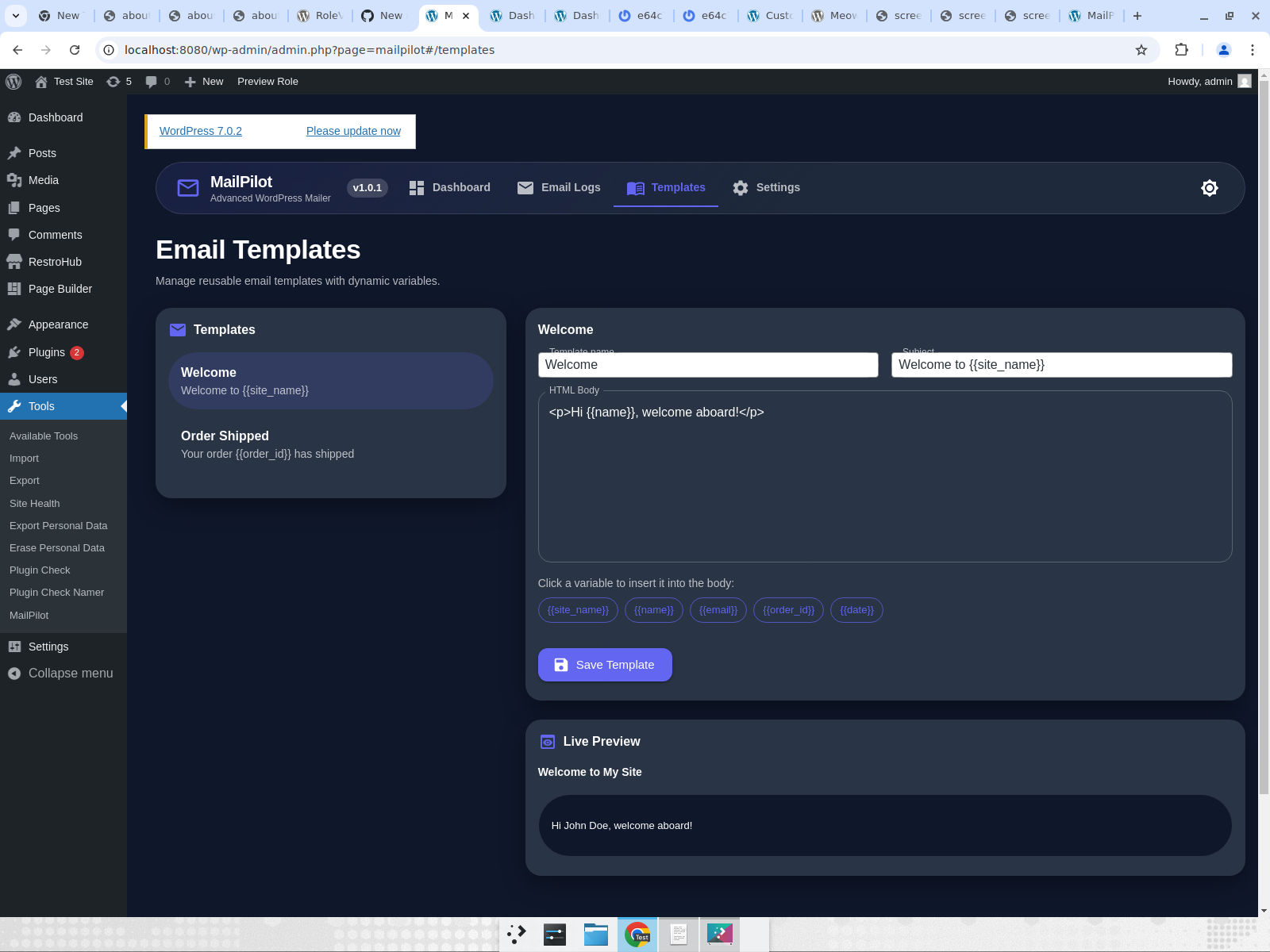The height and width of the screenshot is (952, 1270).
Task: Click Preview Role in the admin bar
Action: (267, 82)
